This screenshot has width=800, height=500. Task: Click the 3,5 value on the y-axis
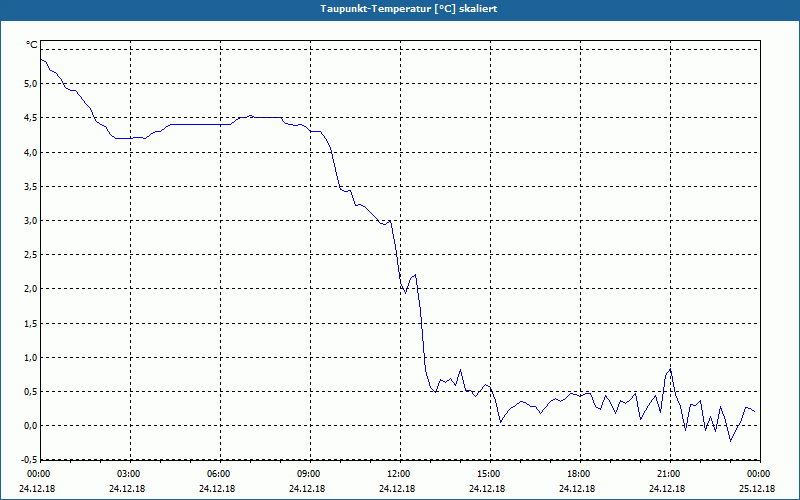coord(31,186)
